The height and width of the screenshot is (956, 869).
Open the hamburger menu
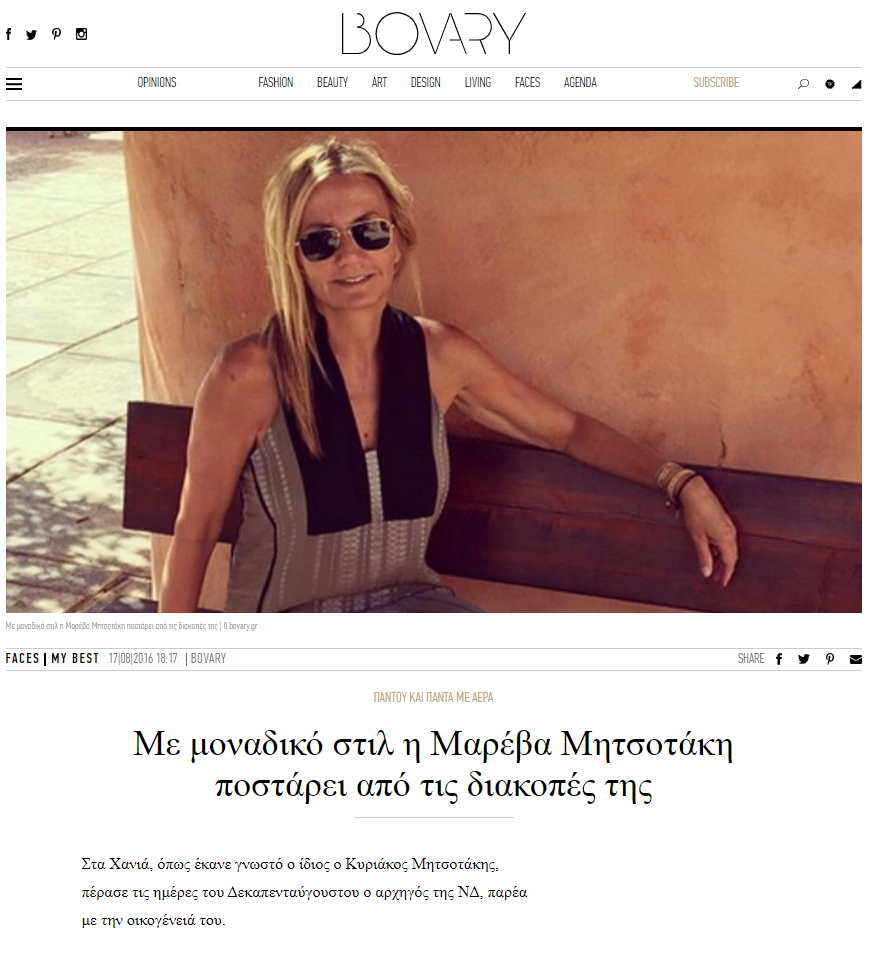(14, 84)
